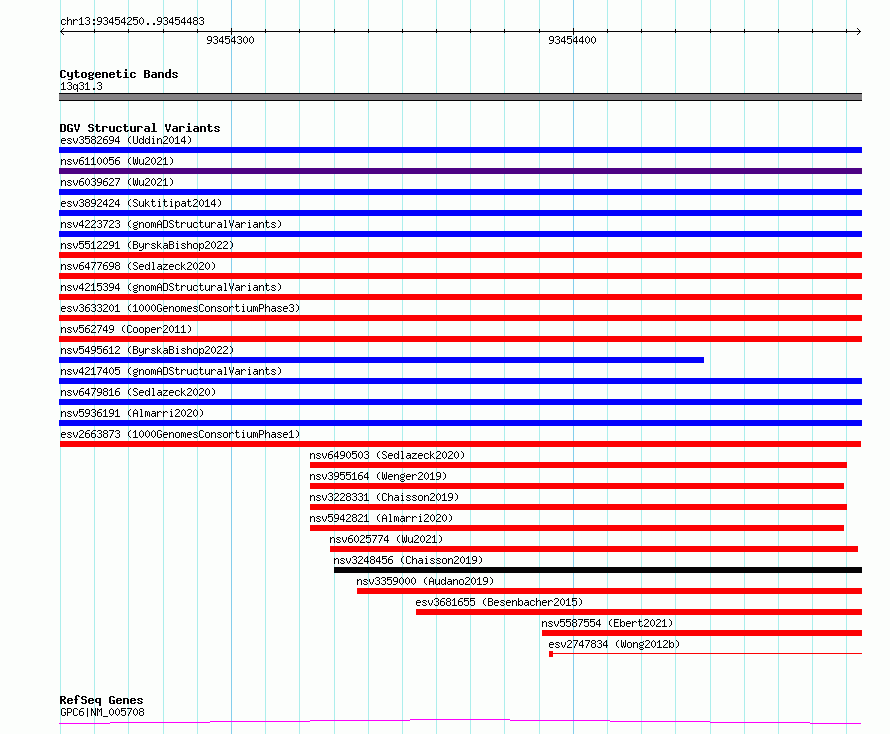This screenshot has height=734, width=890.
Task: Click the GPC6|NM_005708 gene label
Action: click(102, 712)
